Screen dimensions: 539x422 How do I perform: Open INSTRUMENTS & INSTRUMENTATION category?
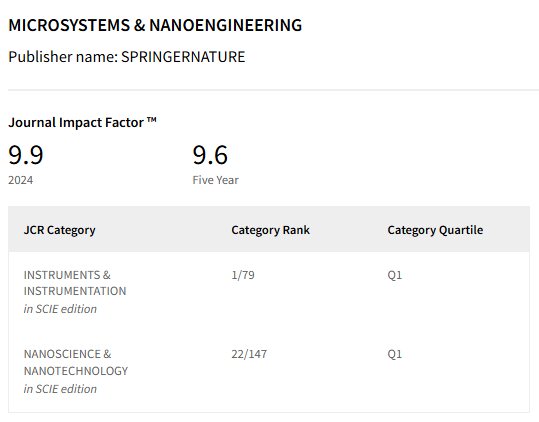[75, 283]
